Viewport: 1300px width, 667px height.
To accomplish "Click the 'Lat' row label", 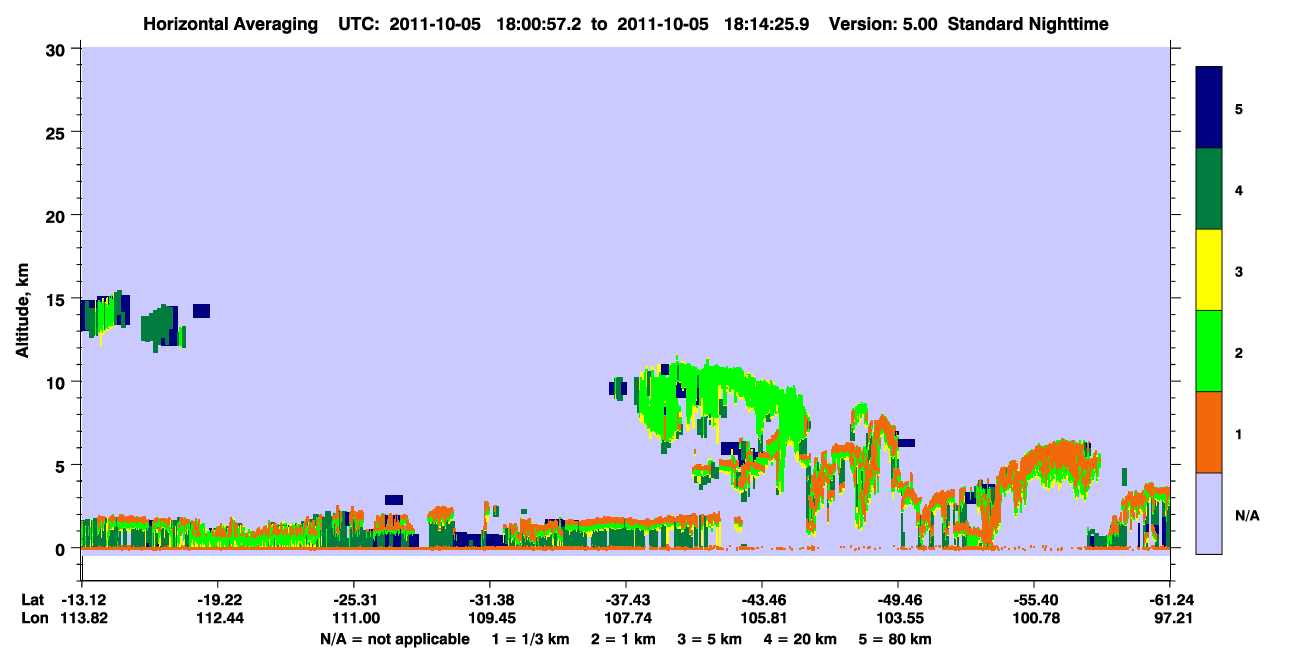I will point(33,600).
